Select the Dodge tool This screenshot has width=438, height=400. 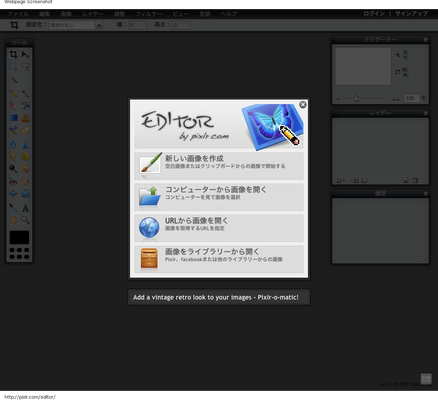tap(13, 169)
